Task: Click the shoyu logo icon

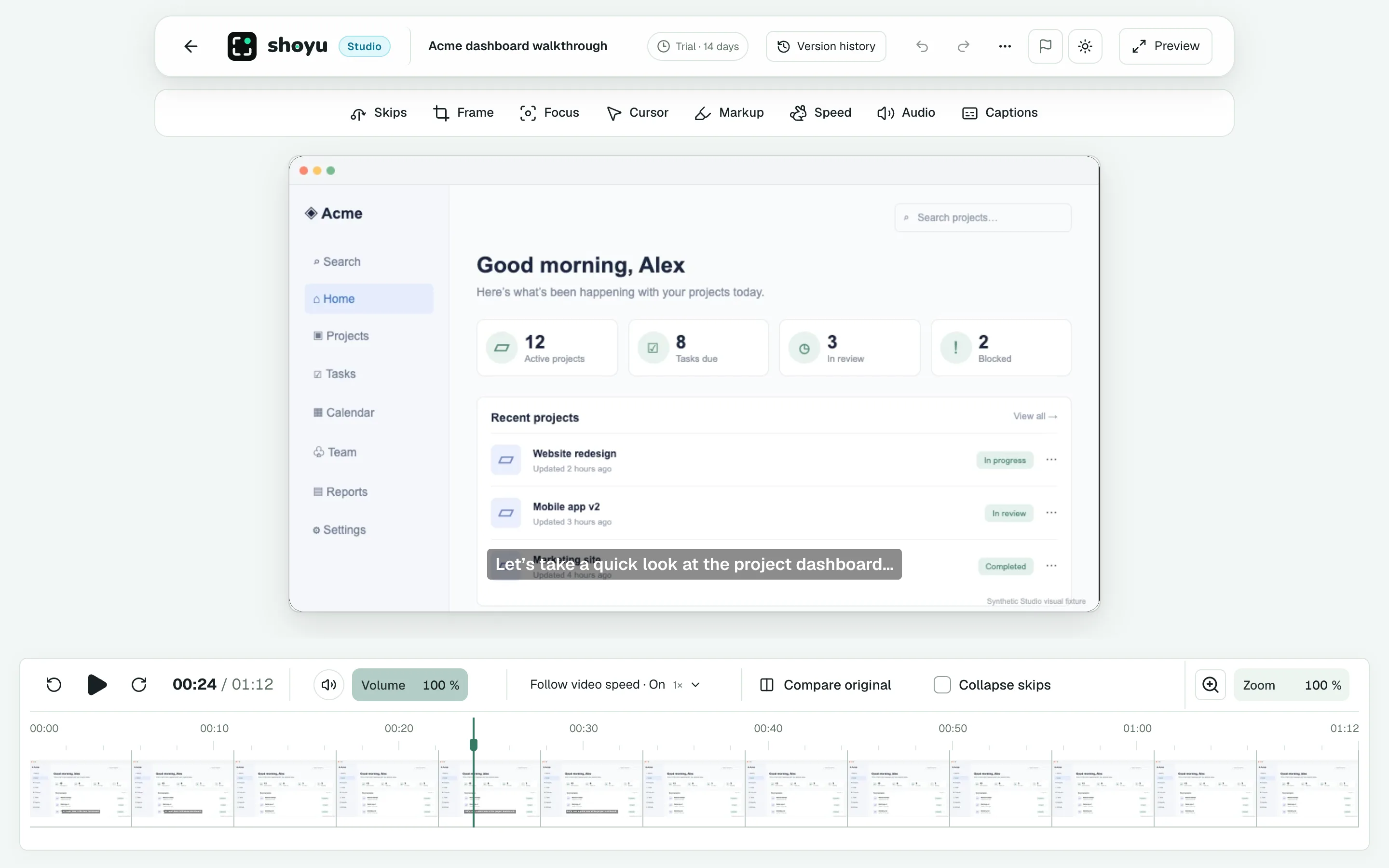Action: (242, 46)
